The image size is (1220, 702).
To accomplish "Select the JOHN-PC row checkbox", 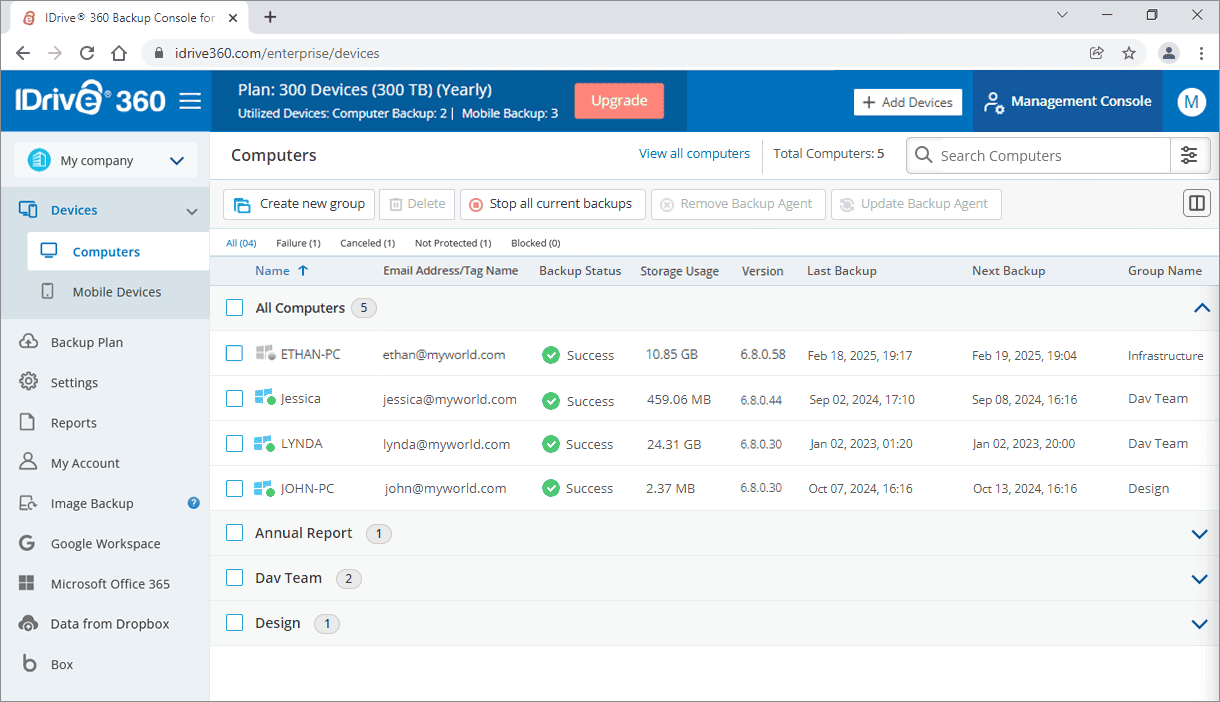I will tap(234, 488).
